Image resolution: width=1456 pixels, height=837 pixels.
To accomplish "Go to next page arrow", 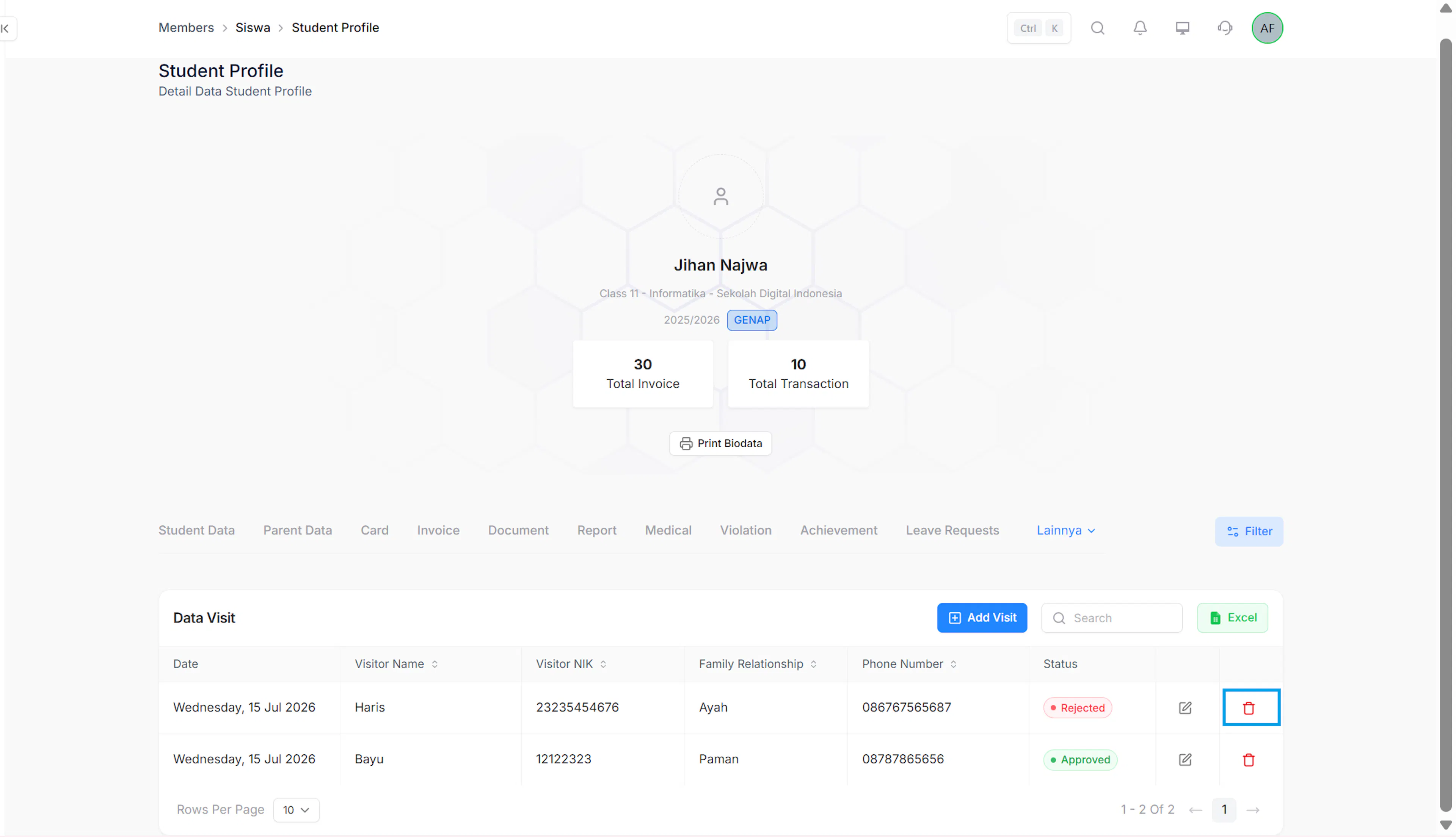I will point(1253,810).
